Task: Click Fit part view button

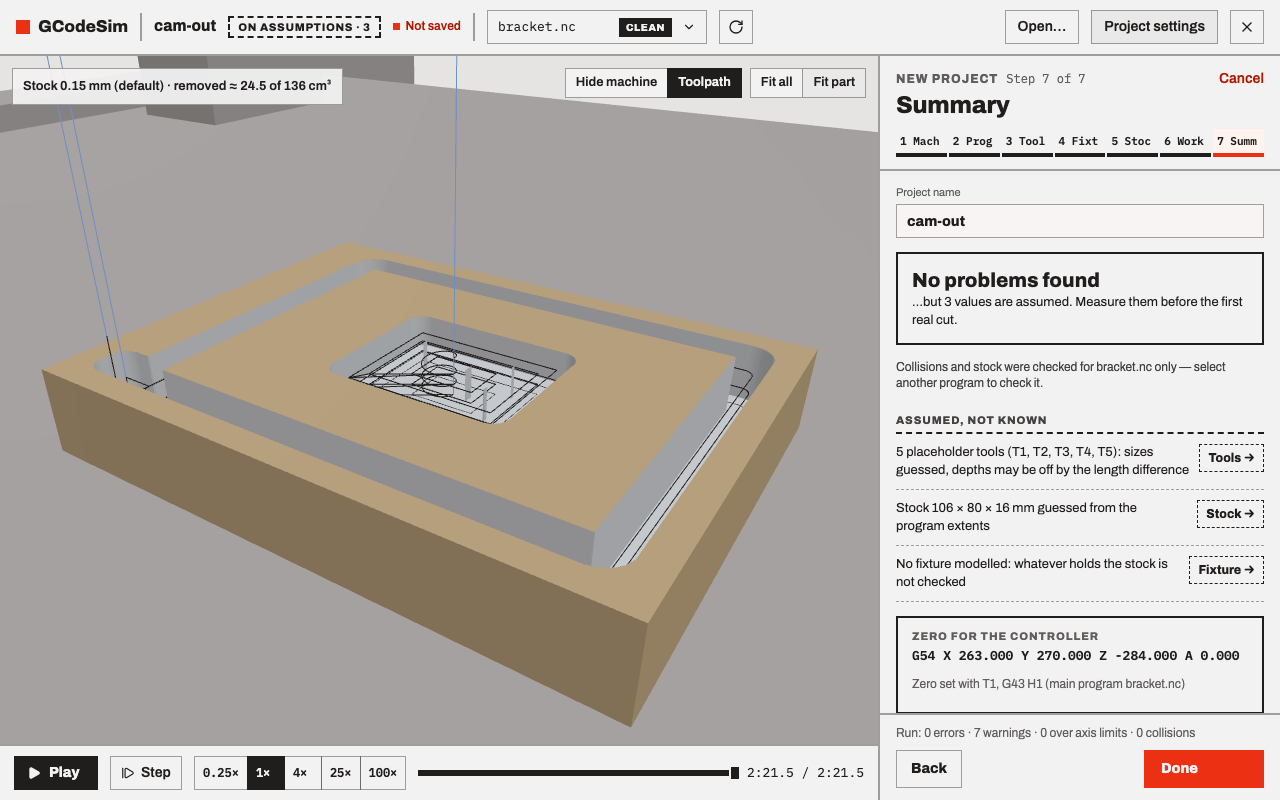Action: click(x=834, y=82)
